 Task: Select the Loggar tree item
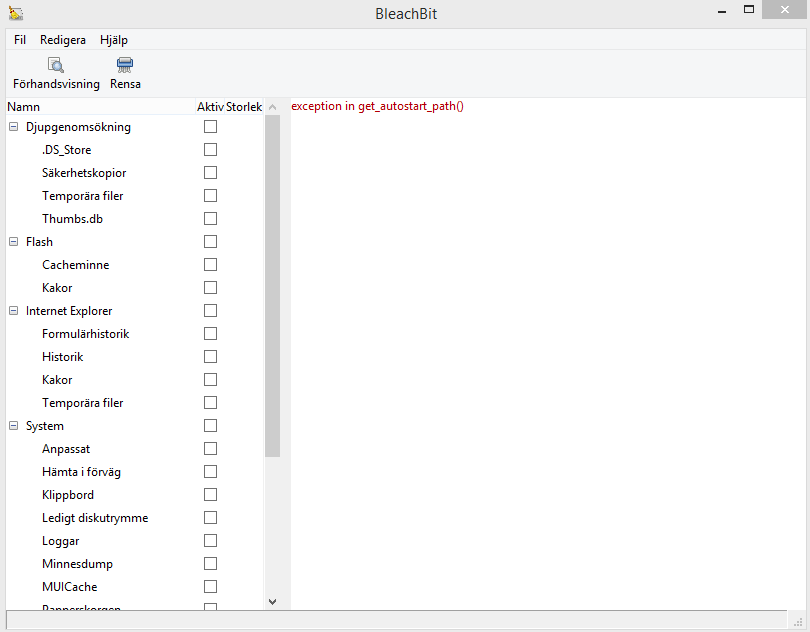(x=60, y=541)
